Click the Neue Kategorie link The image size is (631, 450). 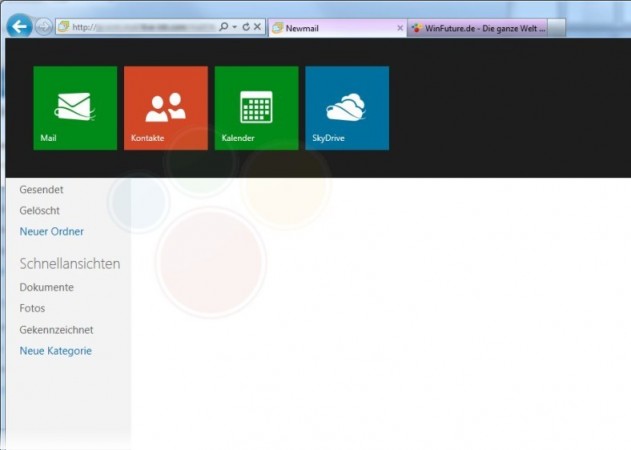(55, 351)
